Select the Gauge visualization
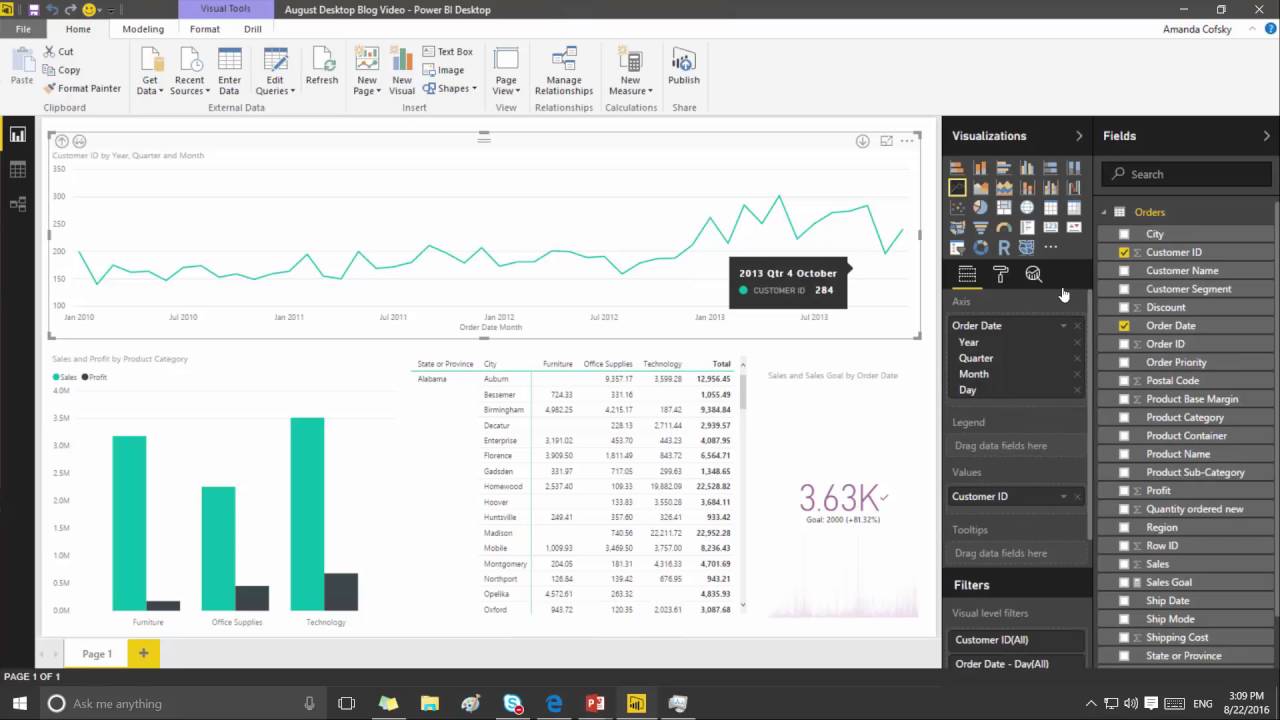This screenshot has width=1280, height=720. 1004,227
